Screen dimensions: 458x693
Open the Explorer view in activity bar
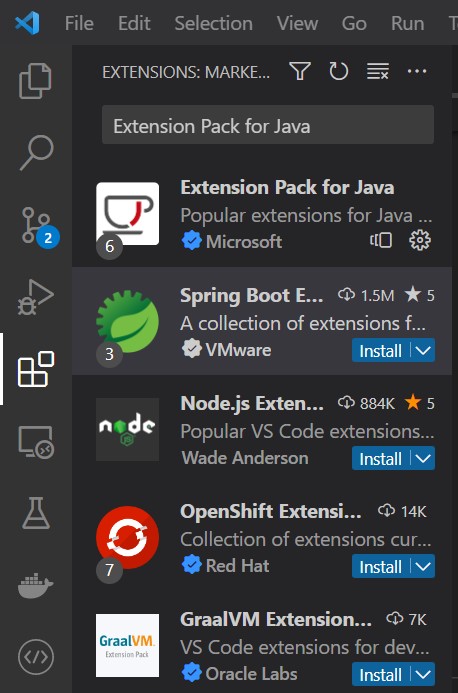click(35, 81)
